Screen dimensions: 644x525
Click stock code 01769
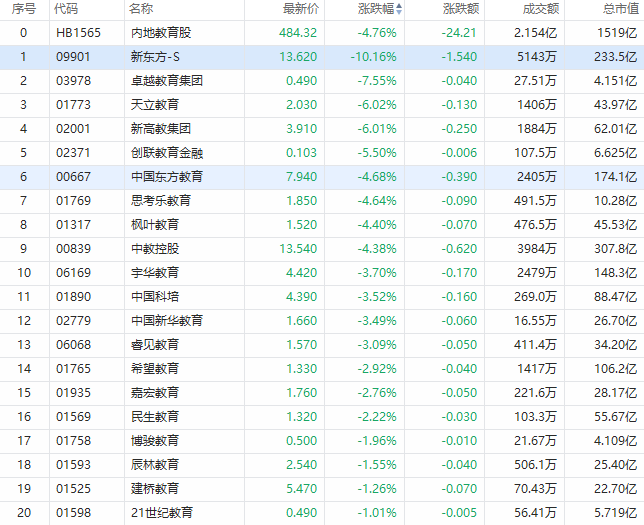[73, 200]
